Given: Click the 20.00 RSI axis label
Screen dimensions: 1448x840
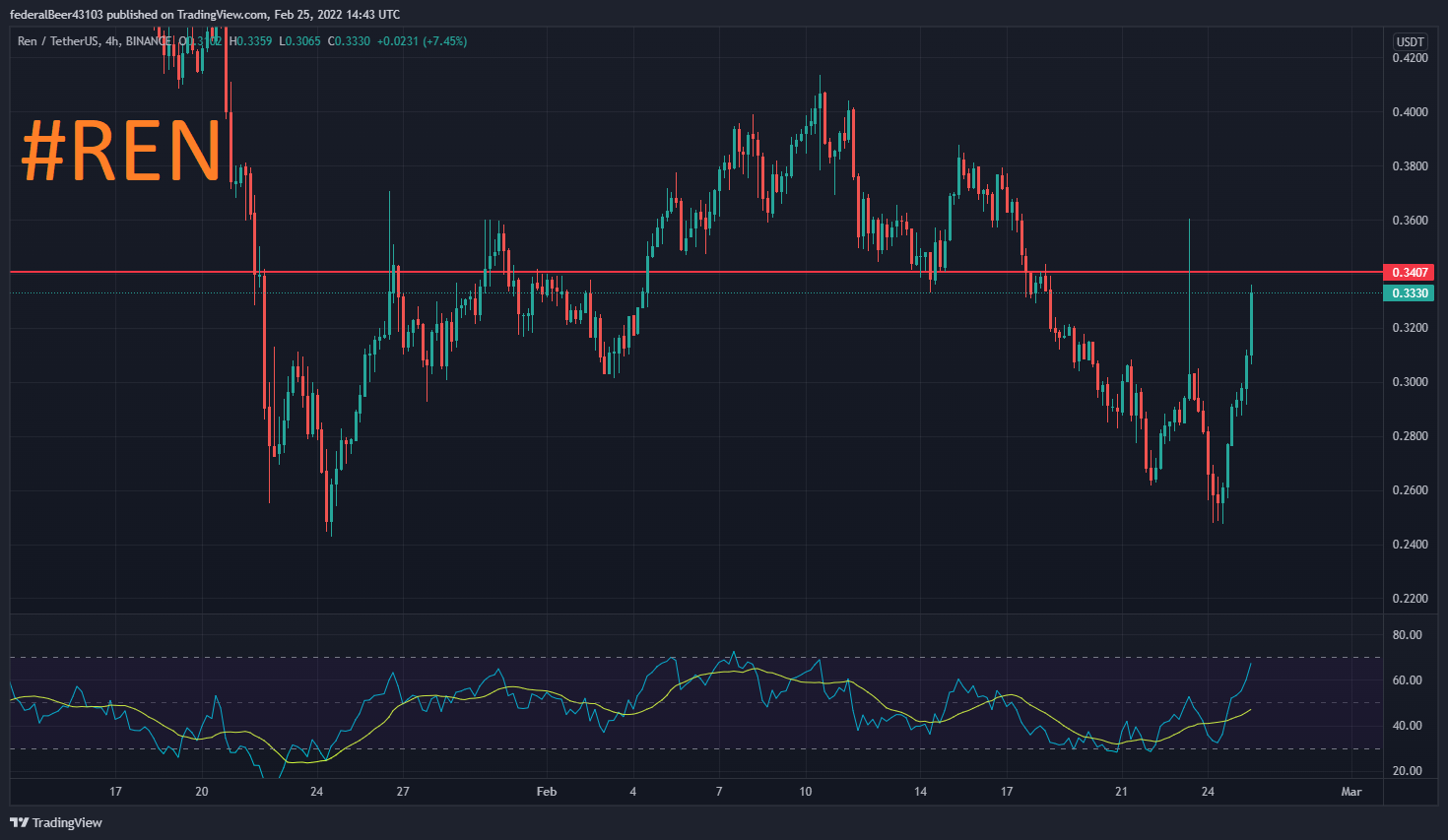Looking at the screenshot, I should (1407, 771).
